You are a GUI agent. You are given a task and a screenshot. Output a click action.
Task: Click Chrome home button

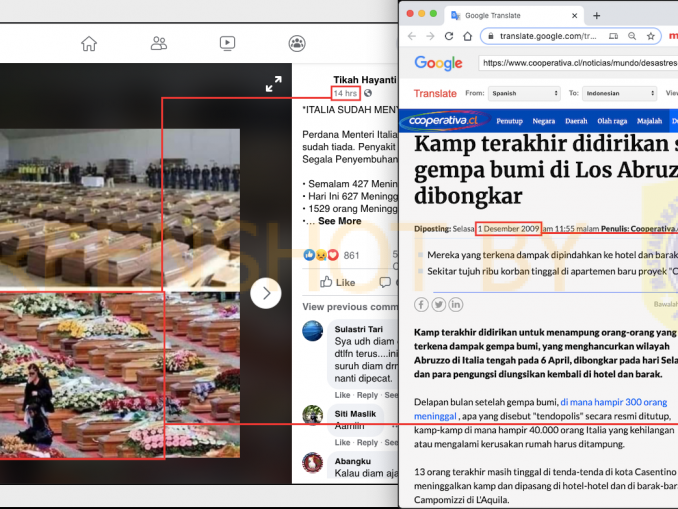[x=468, y=36]
